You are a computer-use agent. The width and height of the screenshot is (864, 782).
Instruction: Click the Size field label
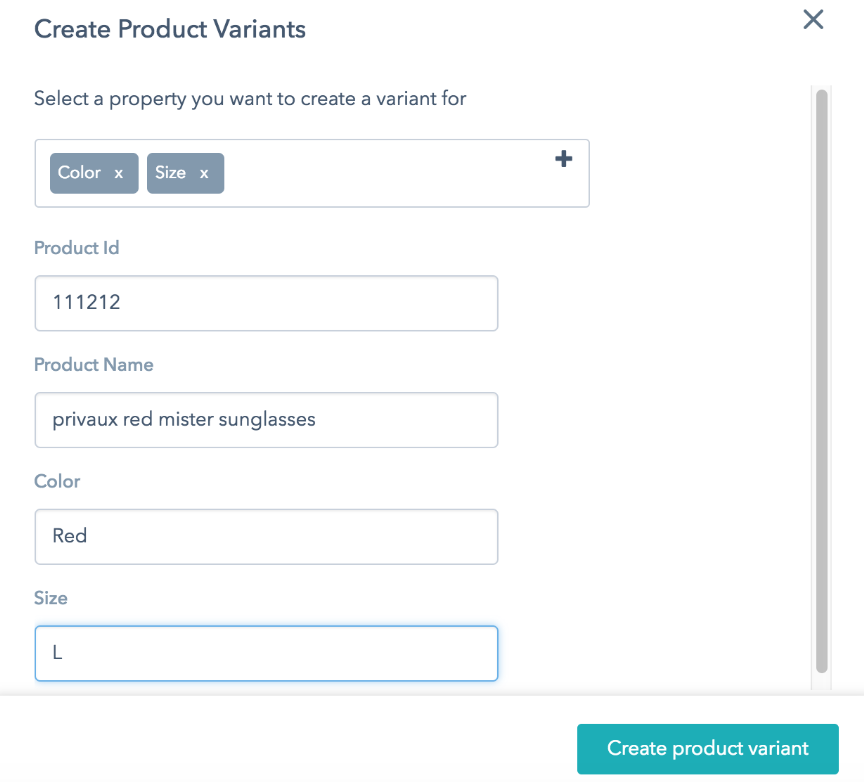[x=51, y=598]
